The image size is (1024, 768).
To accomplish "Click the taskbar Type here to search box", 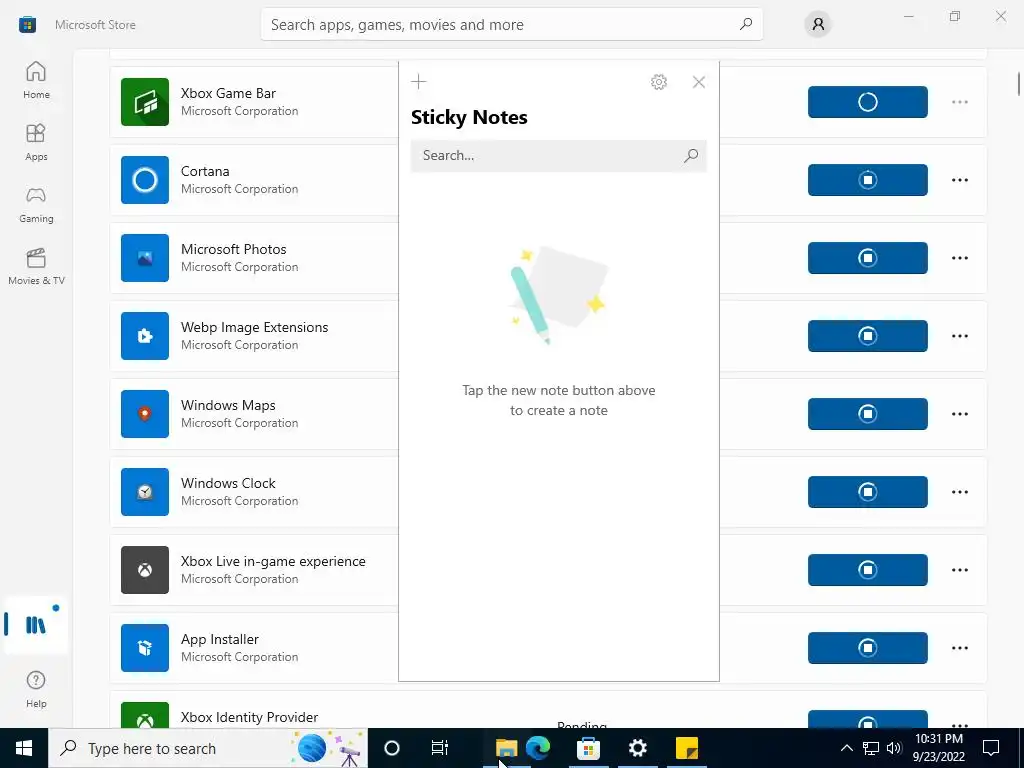I will [x=208, y=748].
